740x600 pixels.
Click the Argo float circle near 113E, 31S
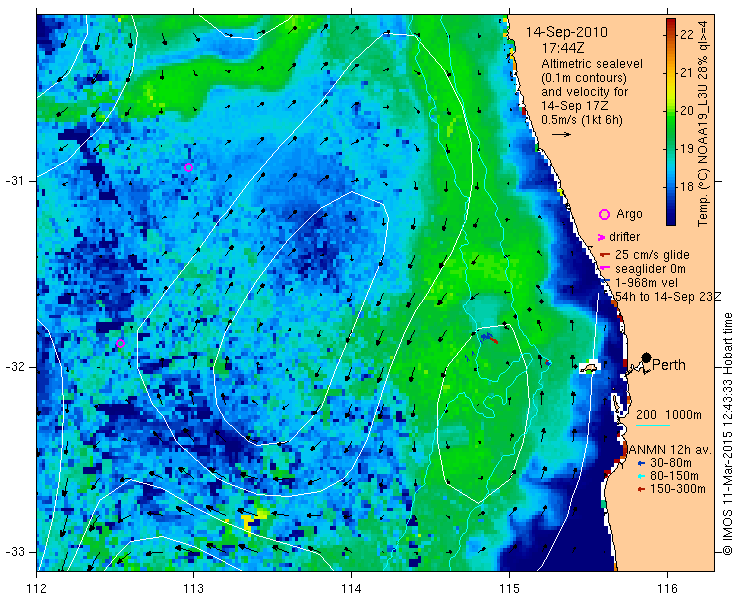[x=188, y=167]
